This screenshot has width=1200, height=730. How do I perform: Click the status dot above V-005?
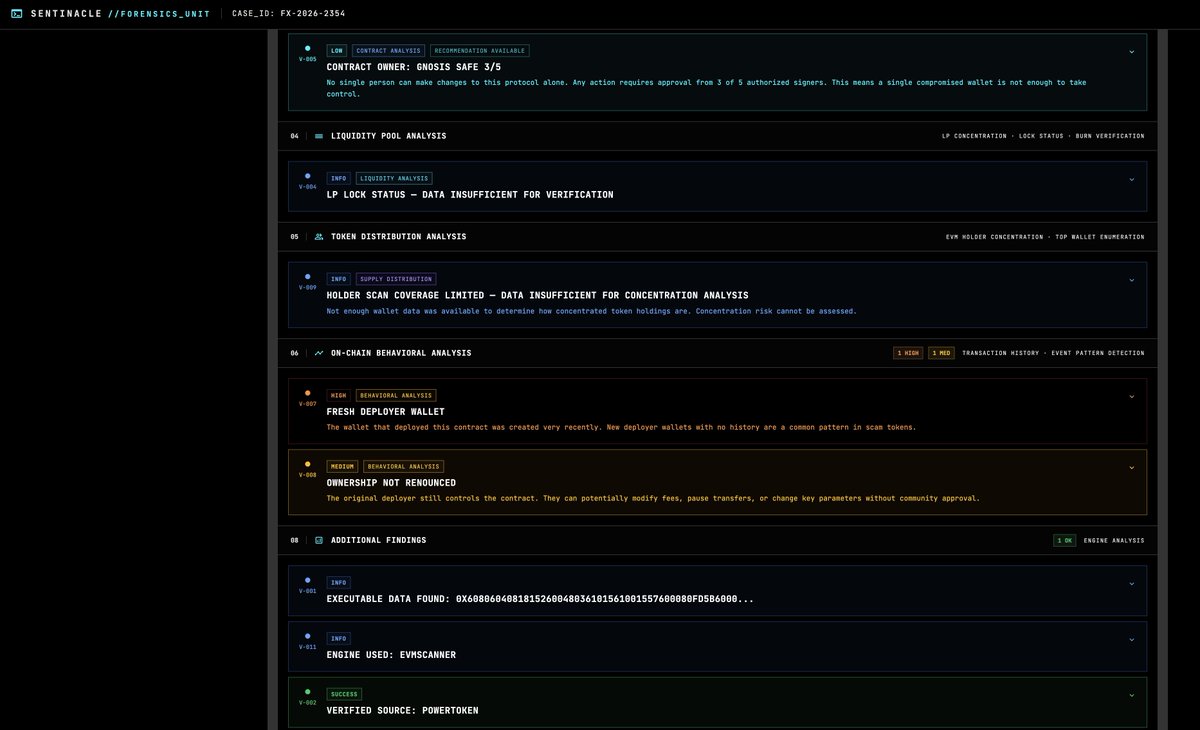(x=307, y=48)
